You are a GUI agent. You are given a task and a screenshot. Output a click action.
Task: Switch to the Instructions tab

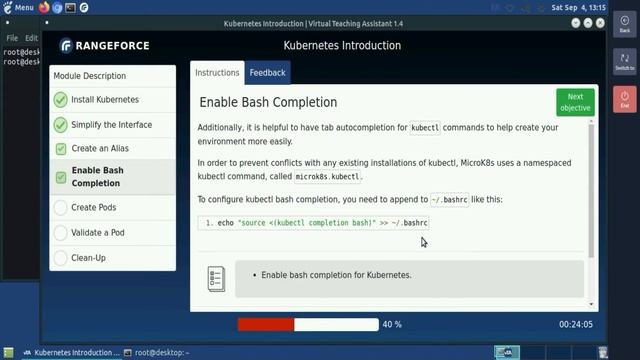[217, 73]
